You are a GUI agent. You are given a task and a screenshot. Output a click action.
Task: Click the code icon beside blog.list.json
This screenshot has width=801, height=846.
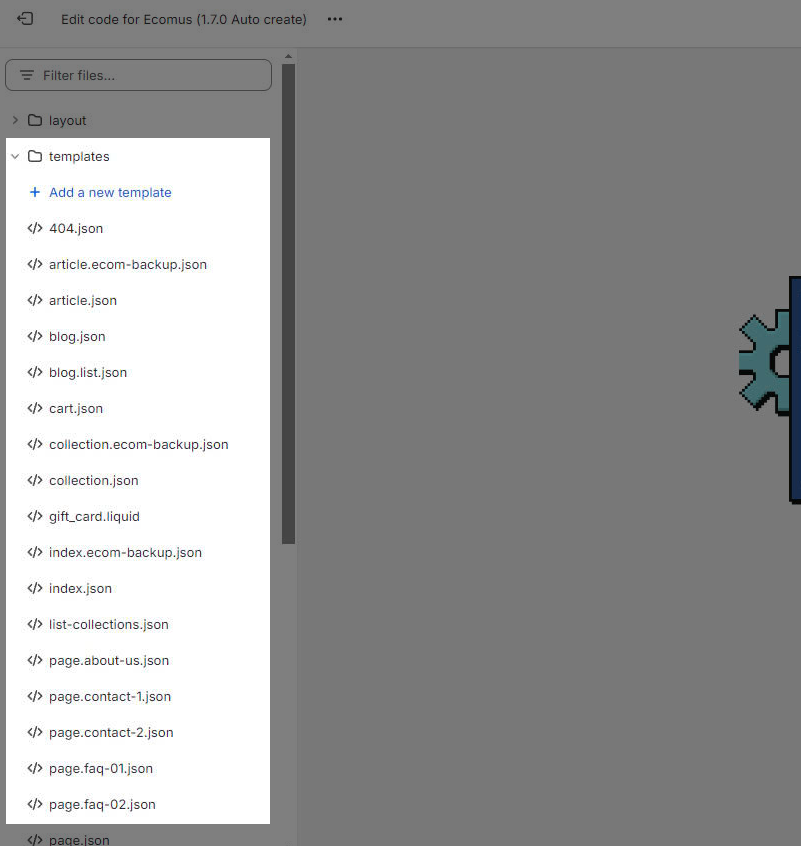[35, 372]
